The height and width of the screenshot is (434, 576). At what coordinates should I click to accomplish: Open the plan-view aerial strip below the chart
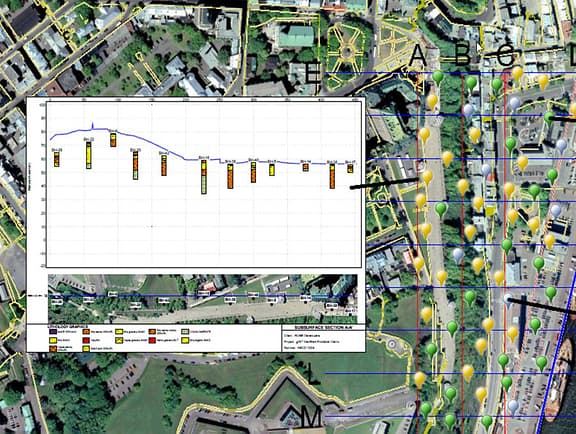202,298
